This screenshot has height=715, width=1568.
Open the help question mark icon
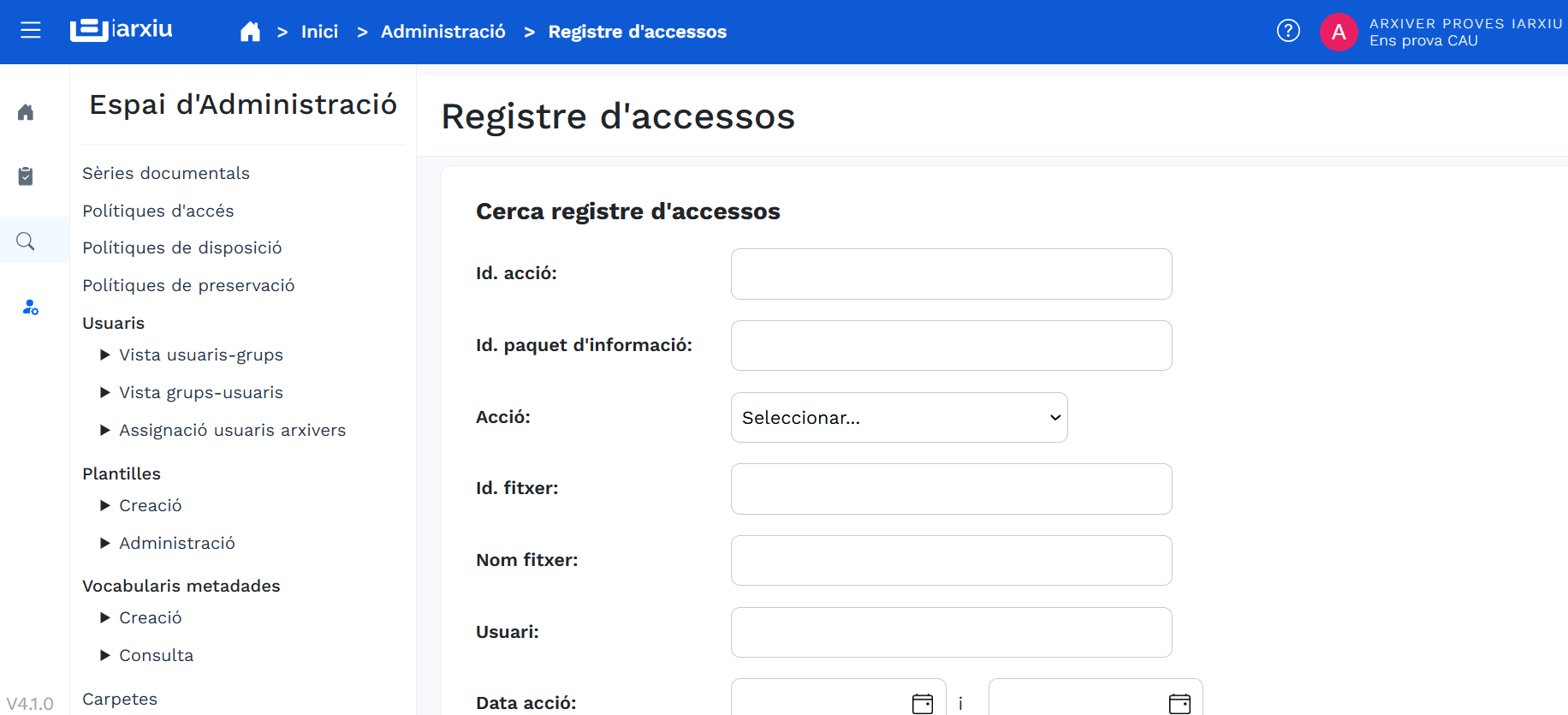click(1288, 31)
